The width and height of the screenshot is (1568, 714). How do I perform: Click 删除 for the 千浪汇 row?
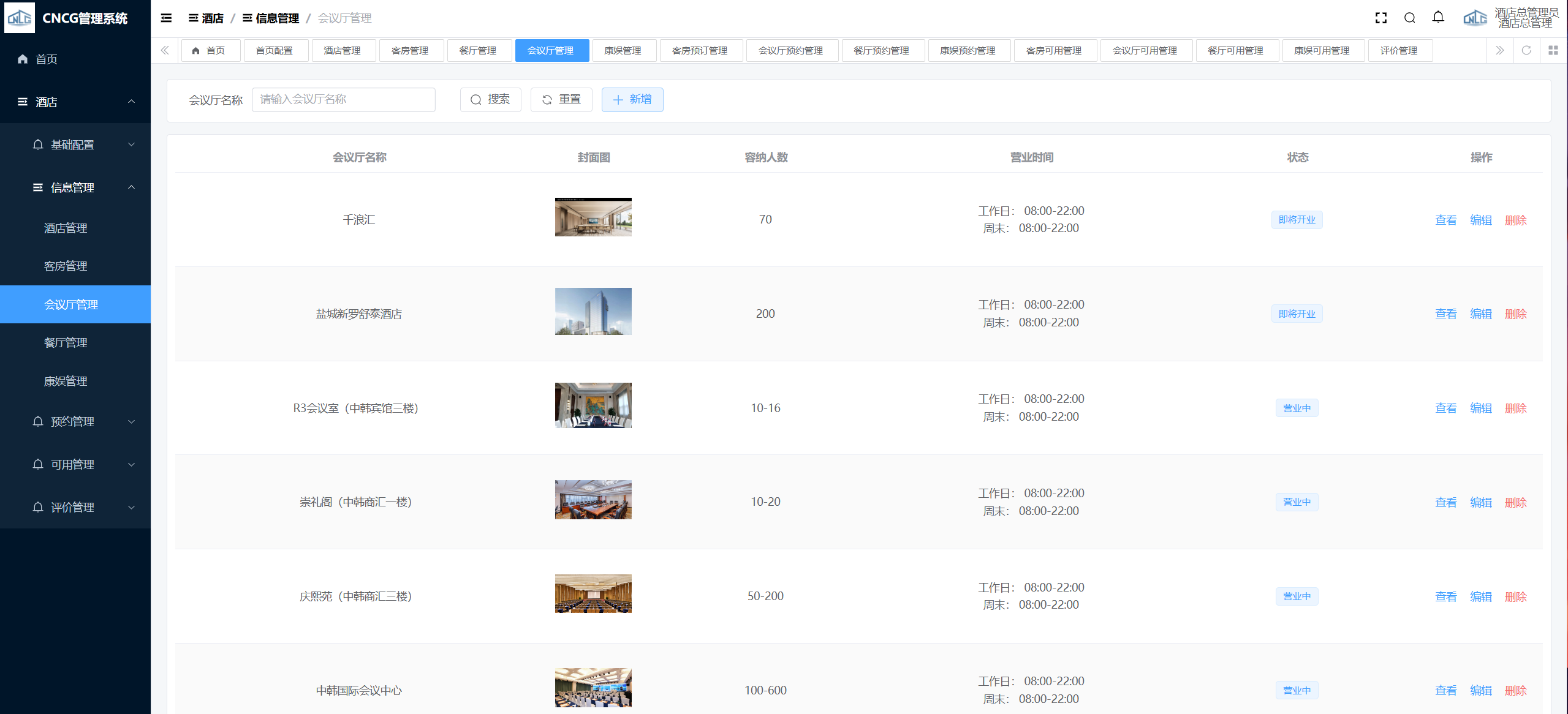[1515, 220]
